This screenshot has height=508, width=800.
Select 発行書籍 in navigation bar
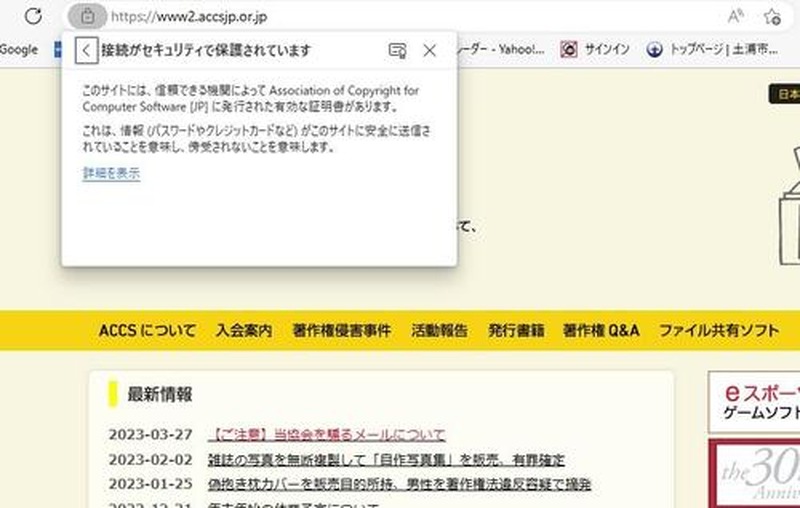[516, 331]
